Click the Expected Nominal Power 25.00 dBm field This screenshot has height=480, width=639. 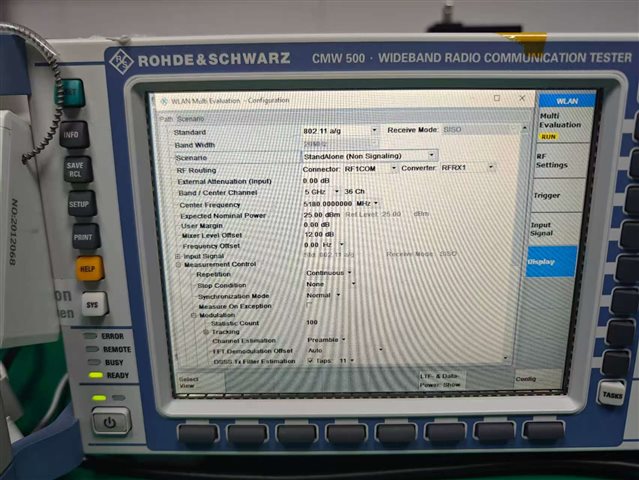click(x=322, y=214)
